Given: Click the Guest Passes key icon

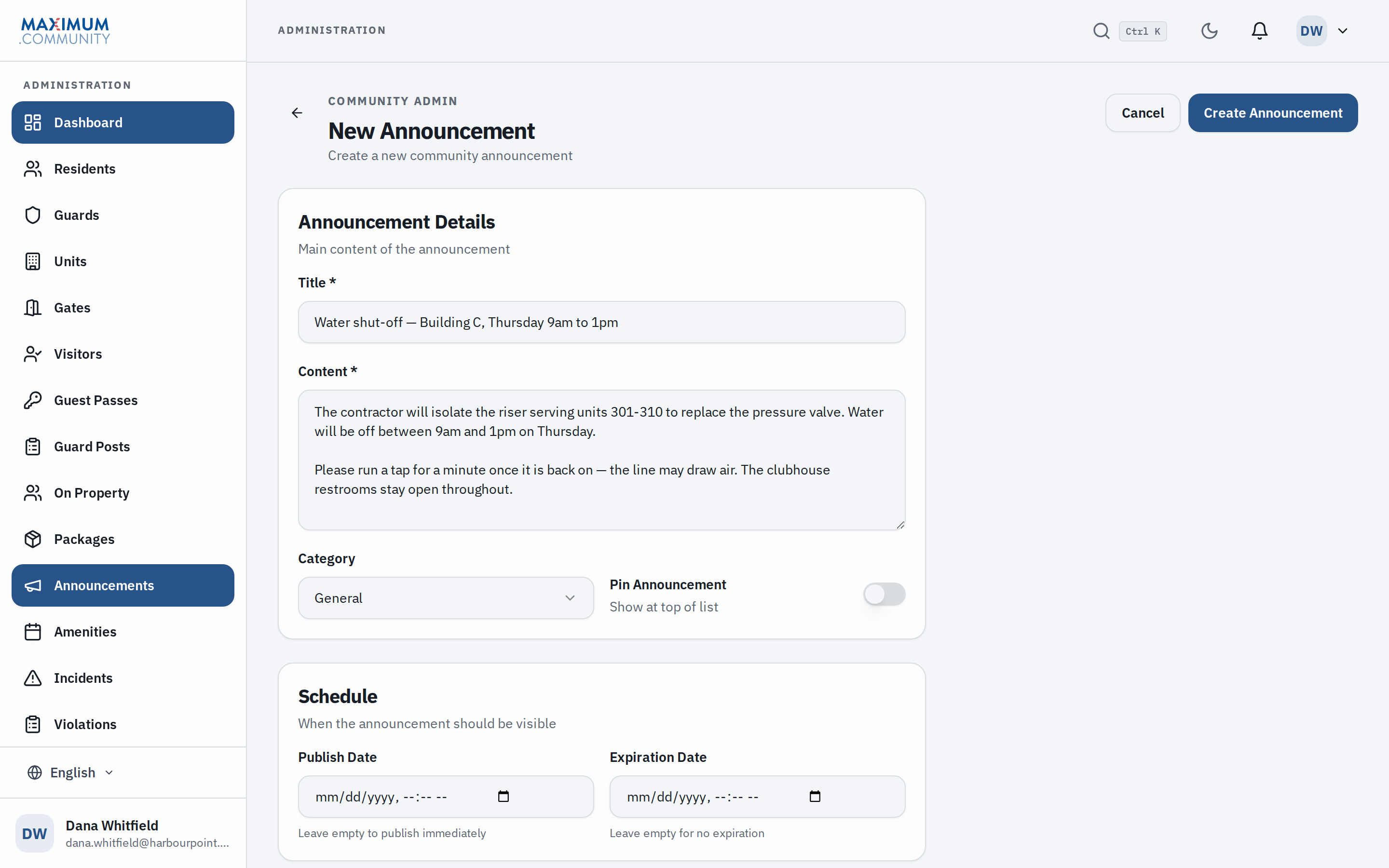Looking at the screenshot, I should tap(33, 400).
